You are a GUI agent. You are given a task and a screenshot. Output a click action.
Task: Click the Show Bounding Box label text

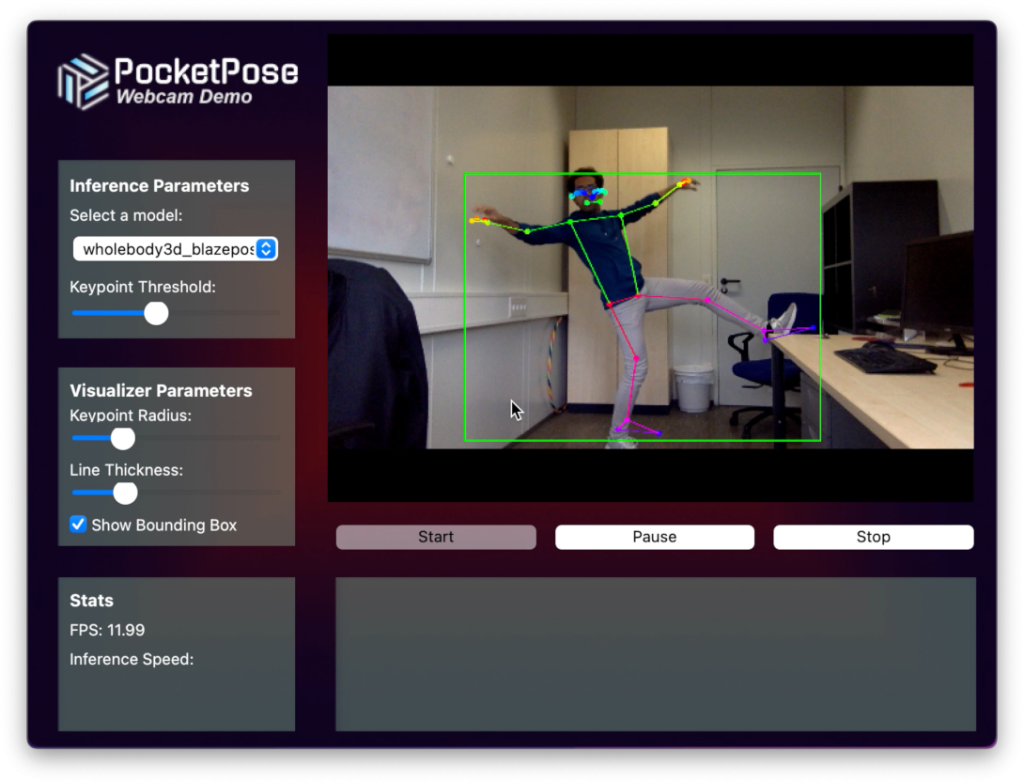(164, 525)
